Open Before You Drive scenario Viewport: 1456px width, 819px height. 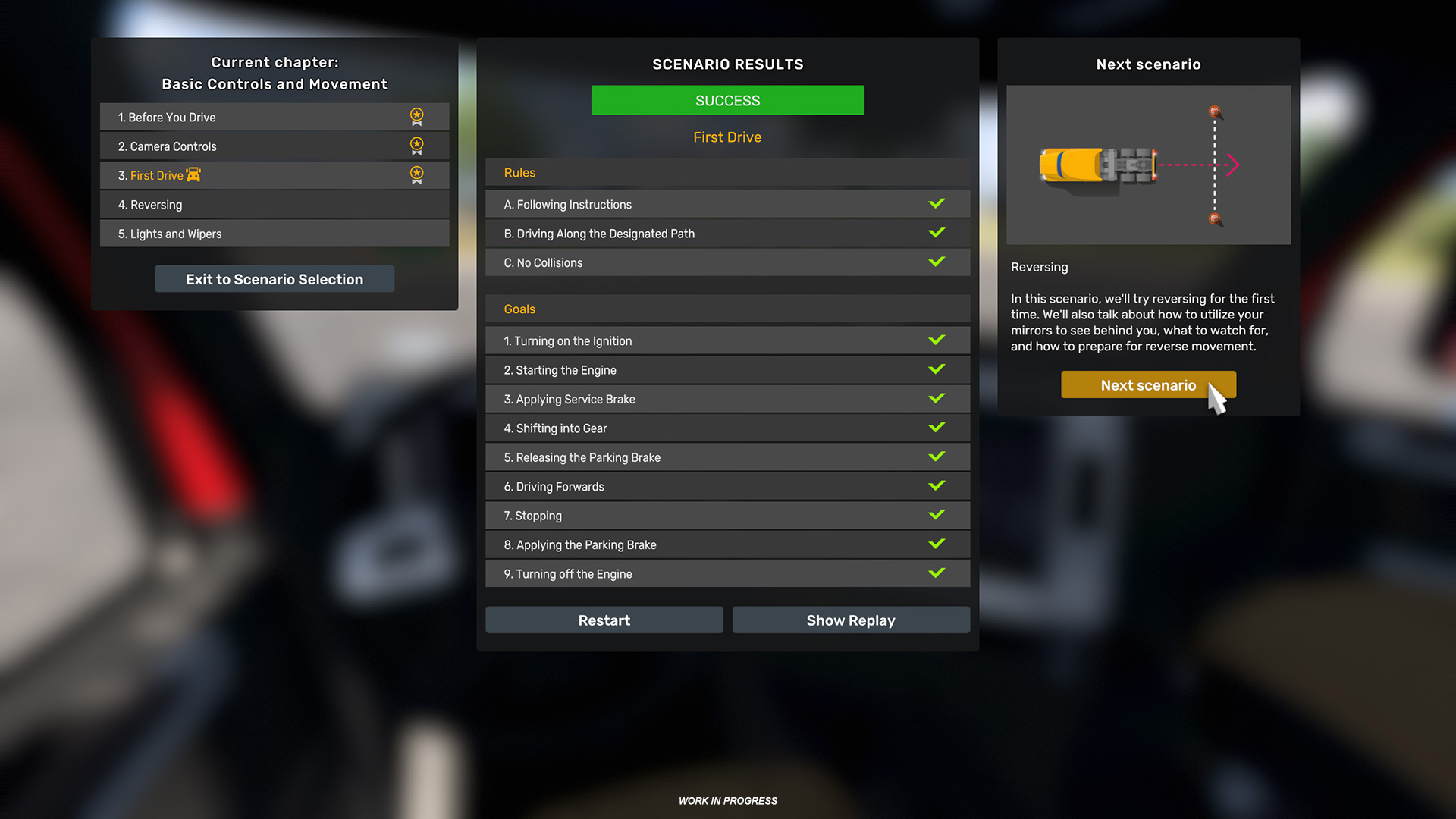[x=275, y=117]
